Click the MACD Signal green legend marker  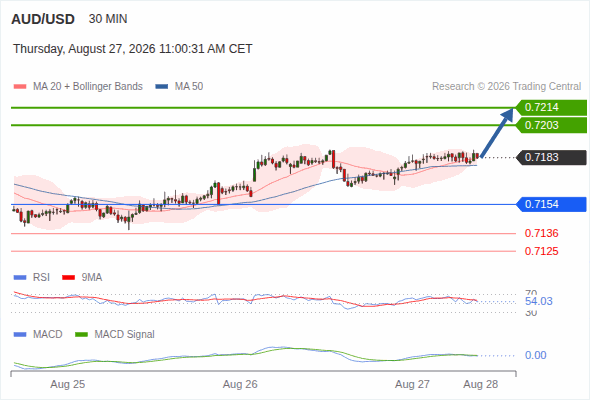tap(81, 334)
